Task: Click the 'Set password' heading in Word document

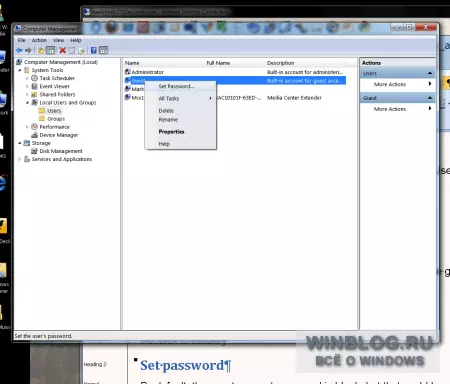Action: pos(185,365)
